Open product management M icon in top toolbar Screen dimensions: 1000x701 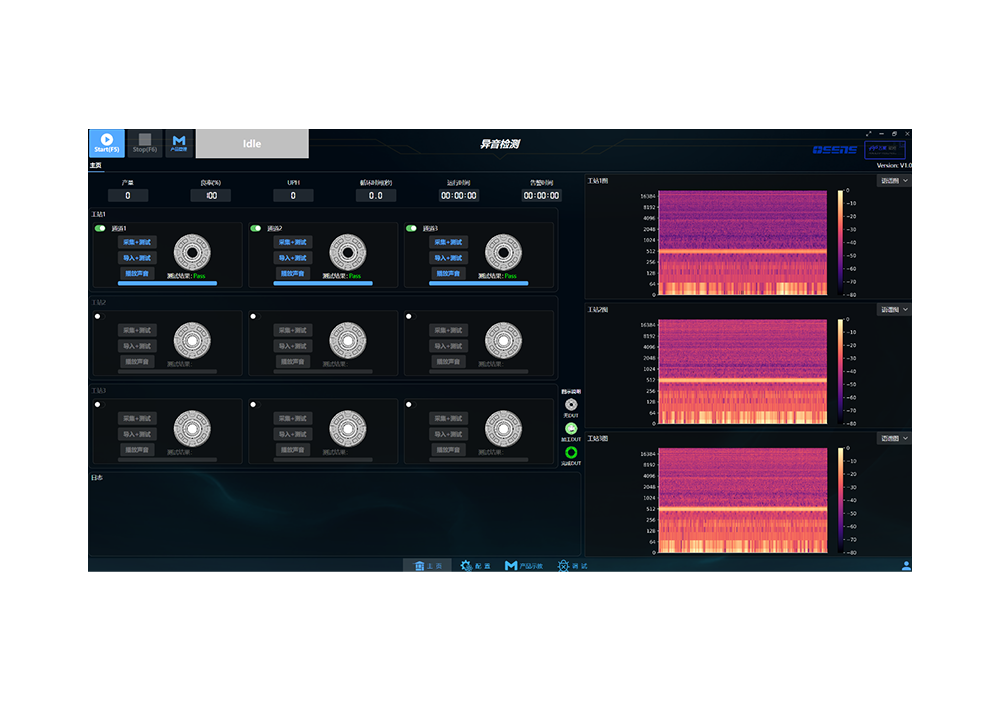coord(179,141)
